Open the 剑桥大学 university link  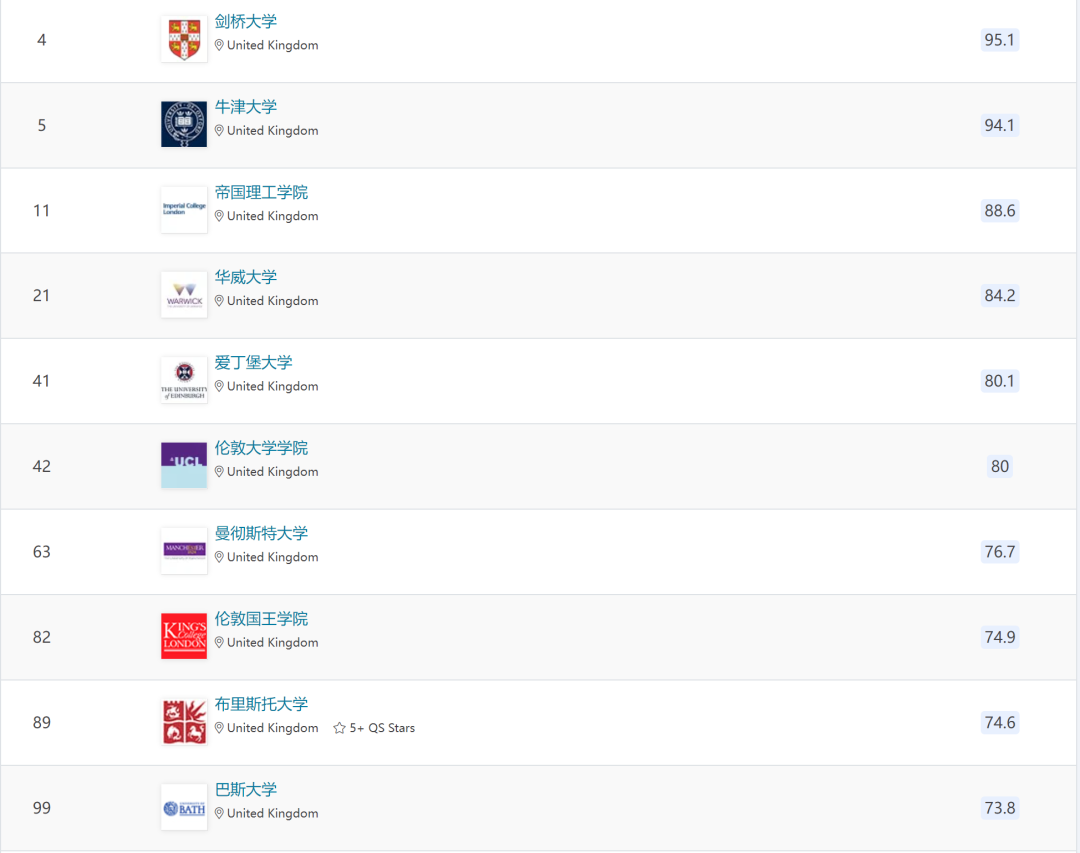click(x=246, y=21)
